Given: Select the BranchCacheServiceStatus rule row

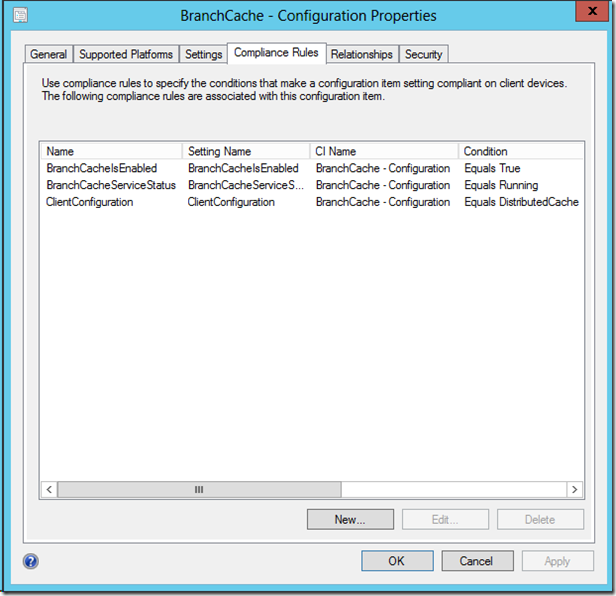Looking at the screenshot, I should [x=312, y=185].
